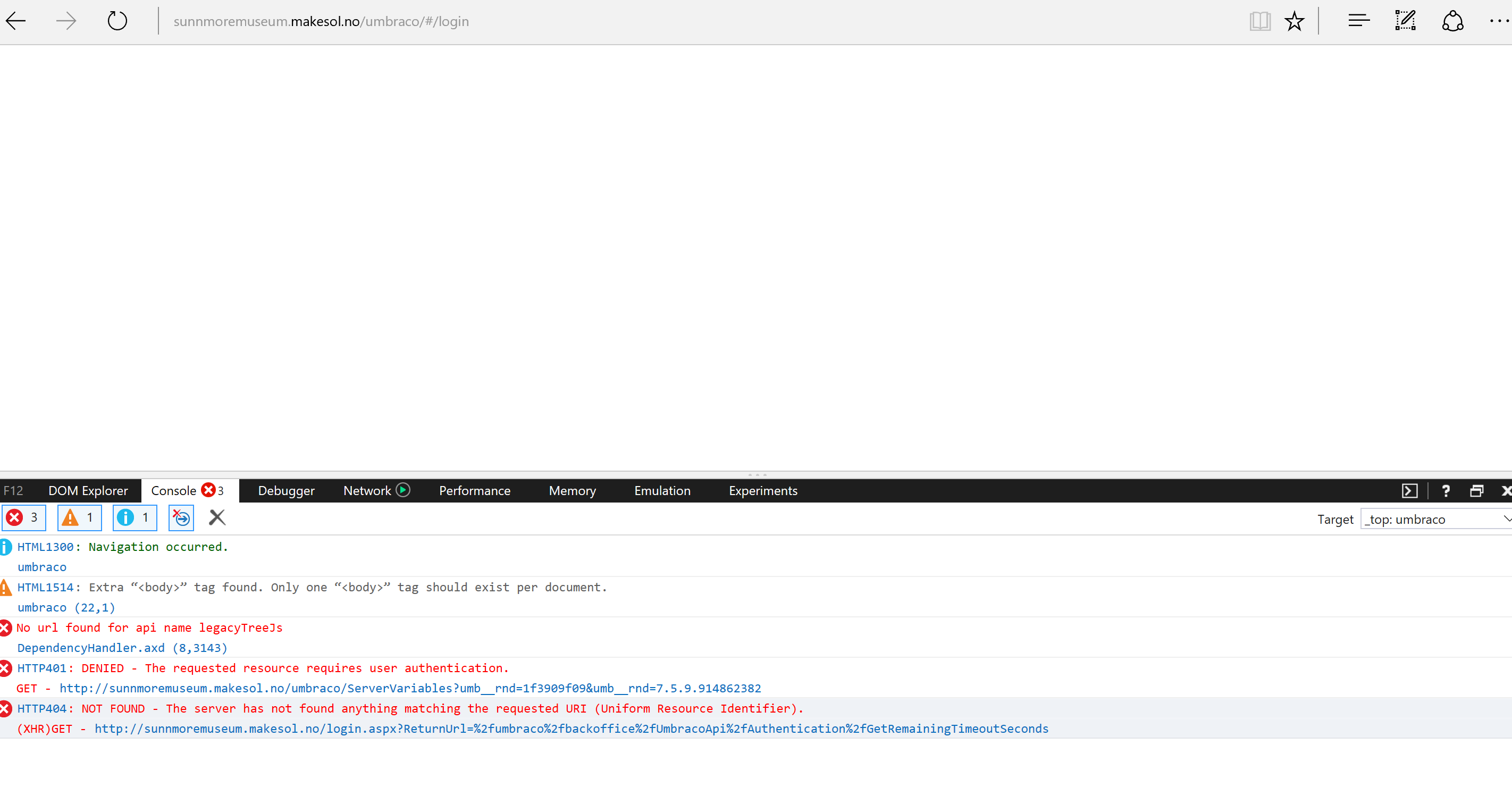1512x795 pixels.
Task: Click the share icon
Action: click(1452, 21)
